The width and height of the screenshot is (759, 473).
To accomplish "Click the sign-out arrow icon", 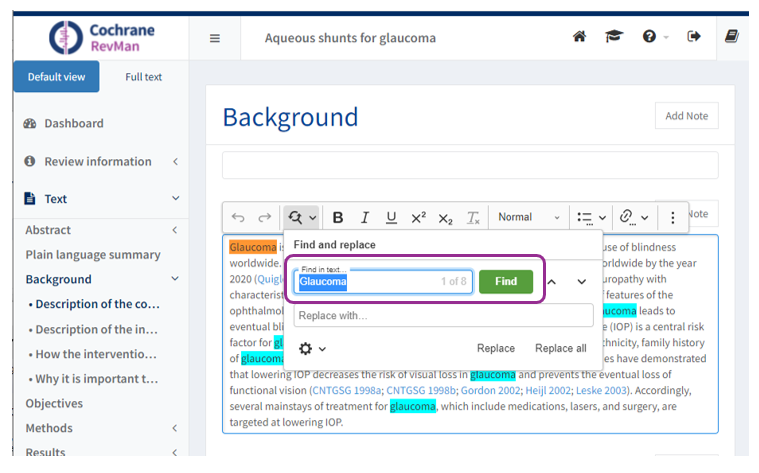I will click(x=694, y=37).
